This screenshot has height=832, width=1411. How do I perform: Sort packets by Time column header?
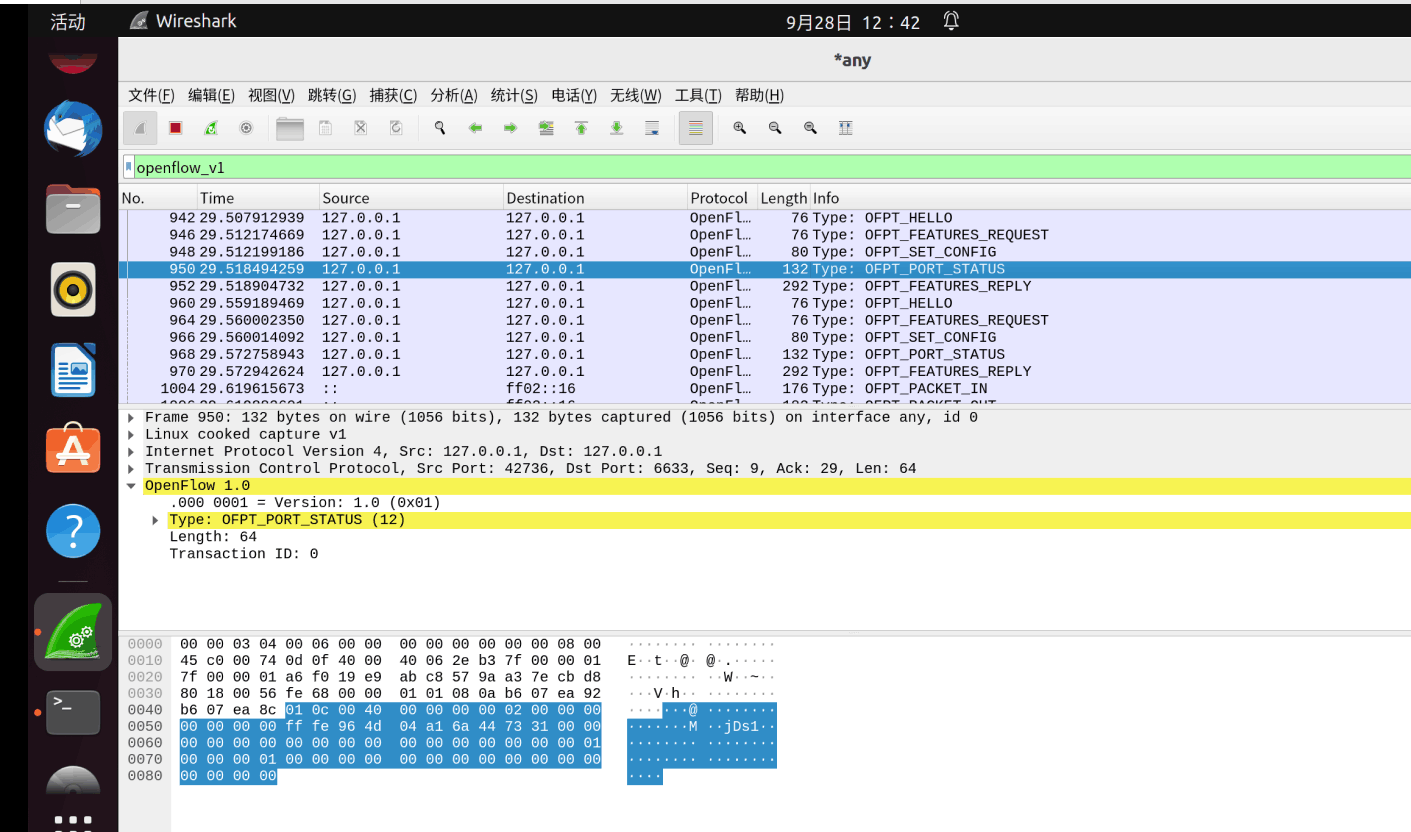pyautogui.click(x=258, y=198)
